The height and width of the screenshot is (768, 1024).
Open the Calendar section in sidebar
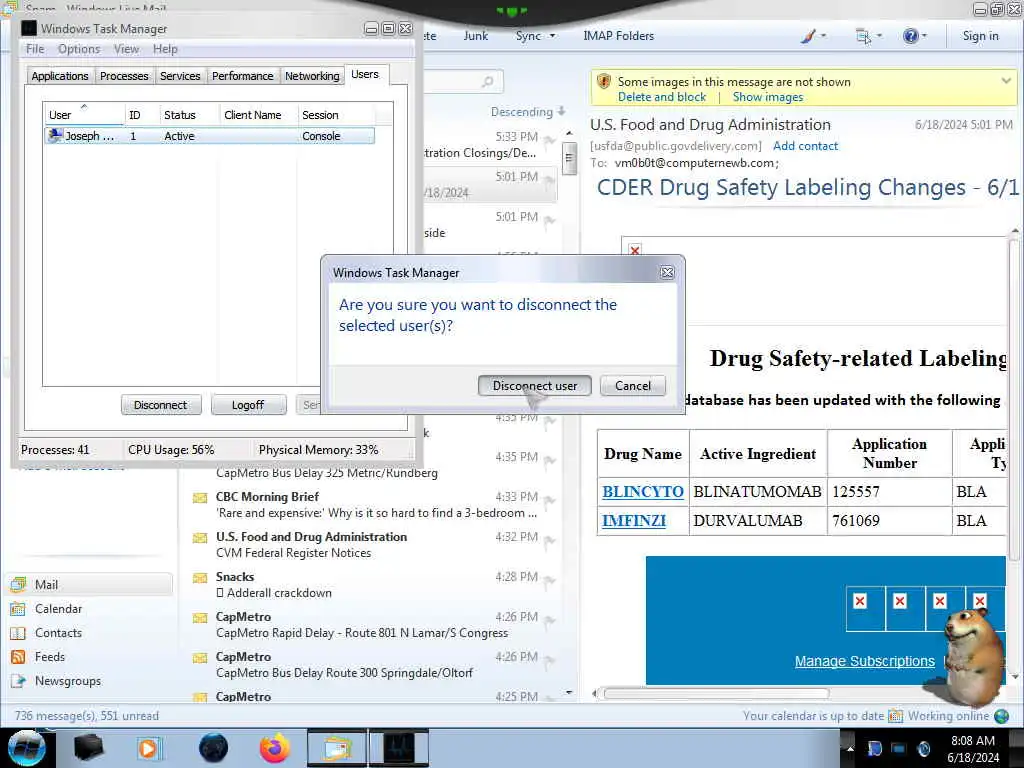[x=90, y=609]
